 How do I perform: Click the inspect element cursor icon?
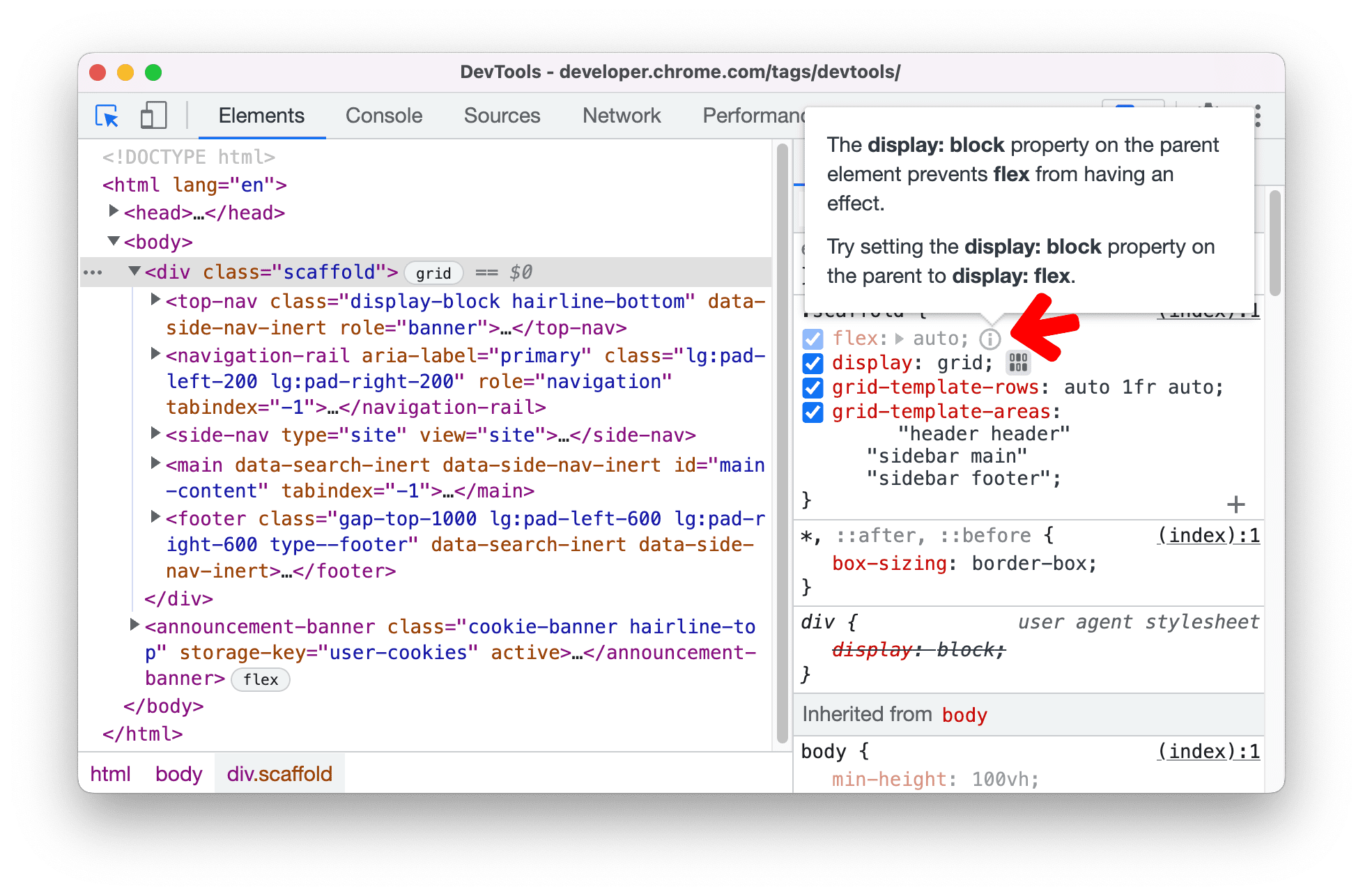tap(107, 113)
